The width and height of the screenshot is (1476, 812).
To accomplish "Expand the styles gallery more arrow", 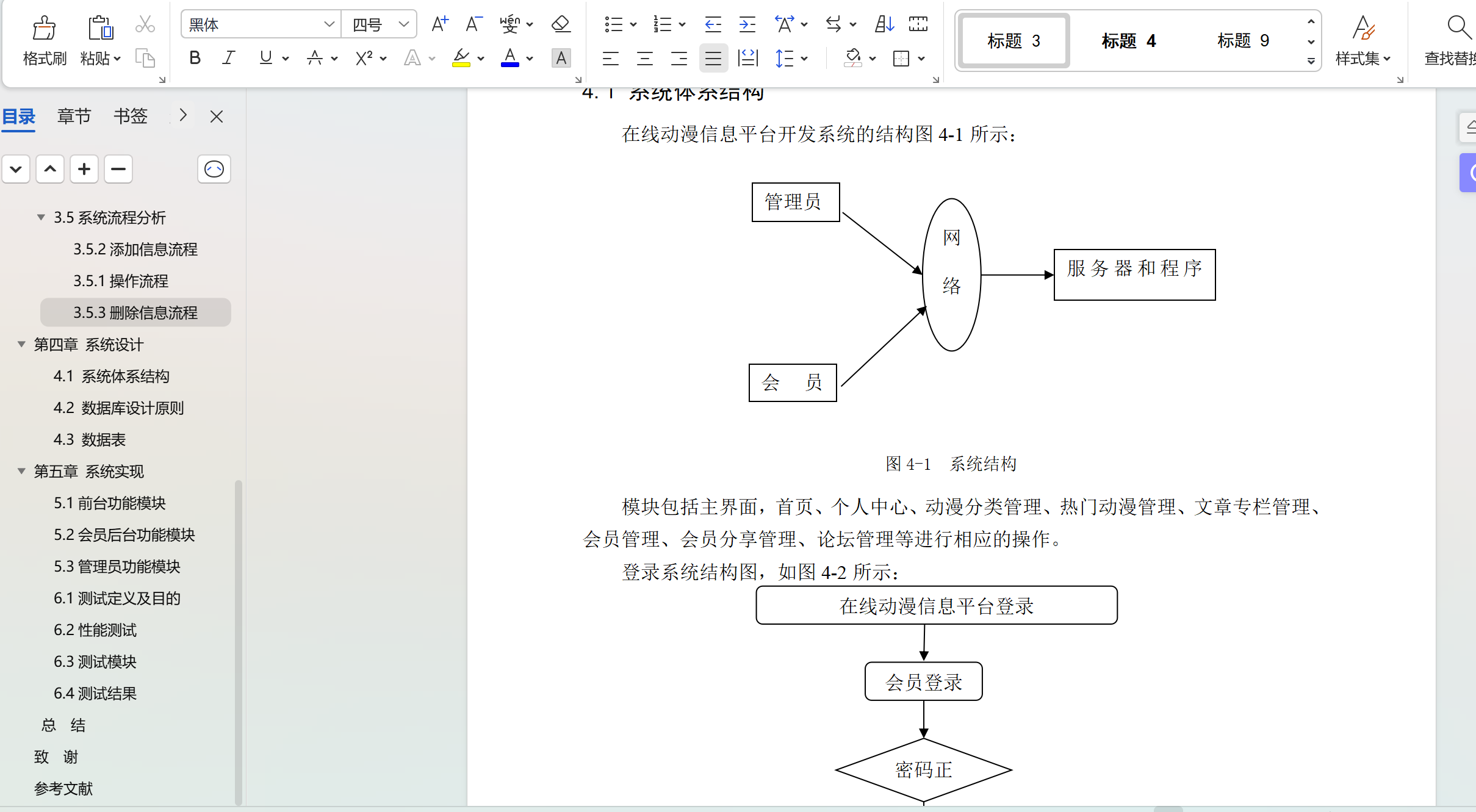I will [x=1311, y=61].
